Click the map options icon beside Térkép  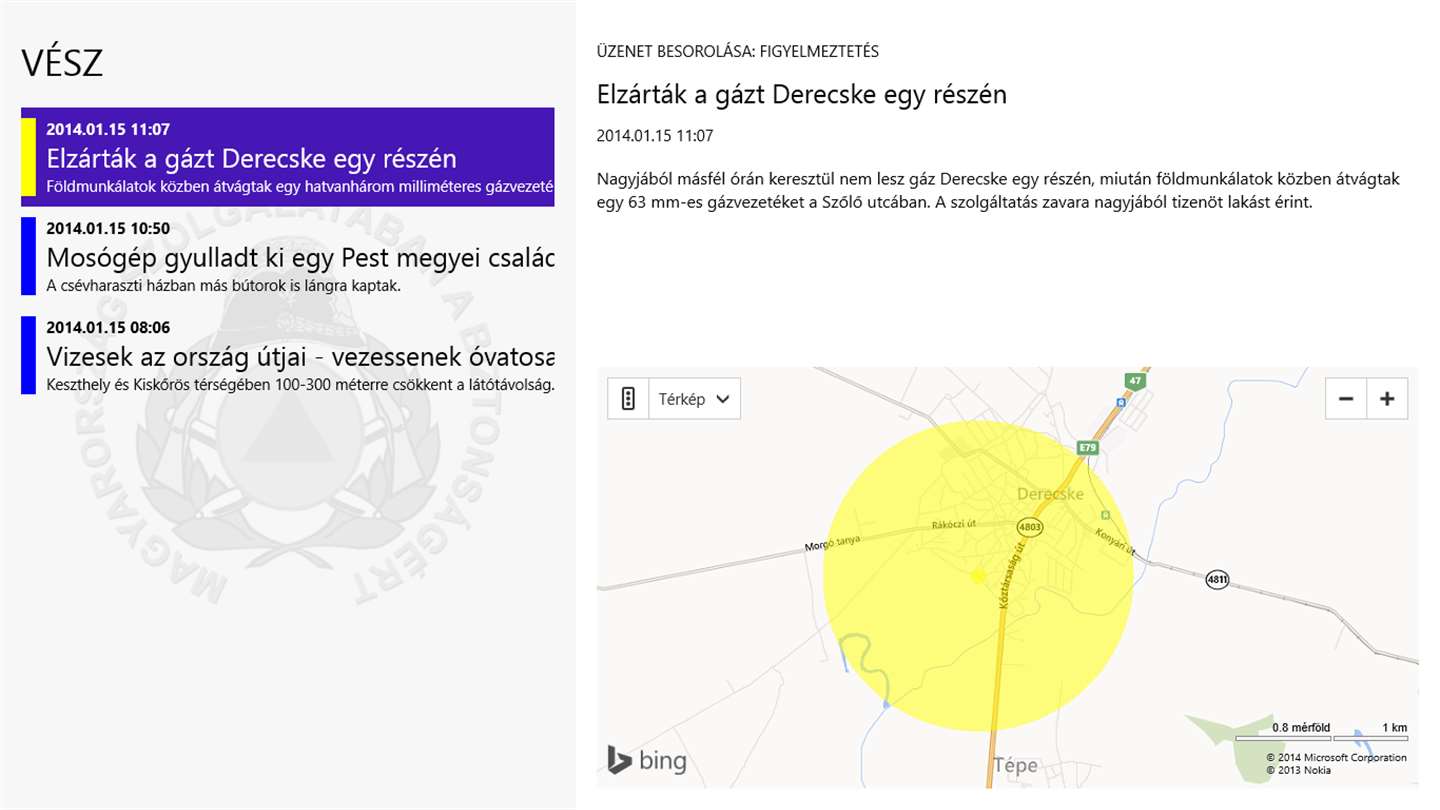(628, 399)
